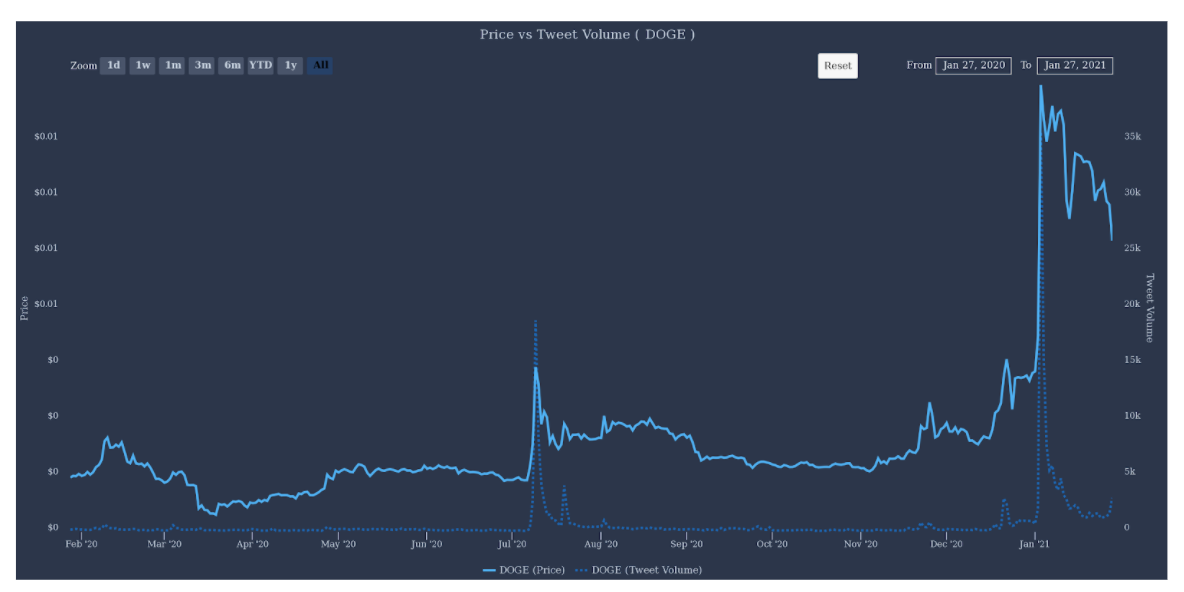
Task: Click the July 2020 tweet volume spike peak
Action: tap(535, 322)
